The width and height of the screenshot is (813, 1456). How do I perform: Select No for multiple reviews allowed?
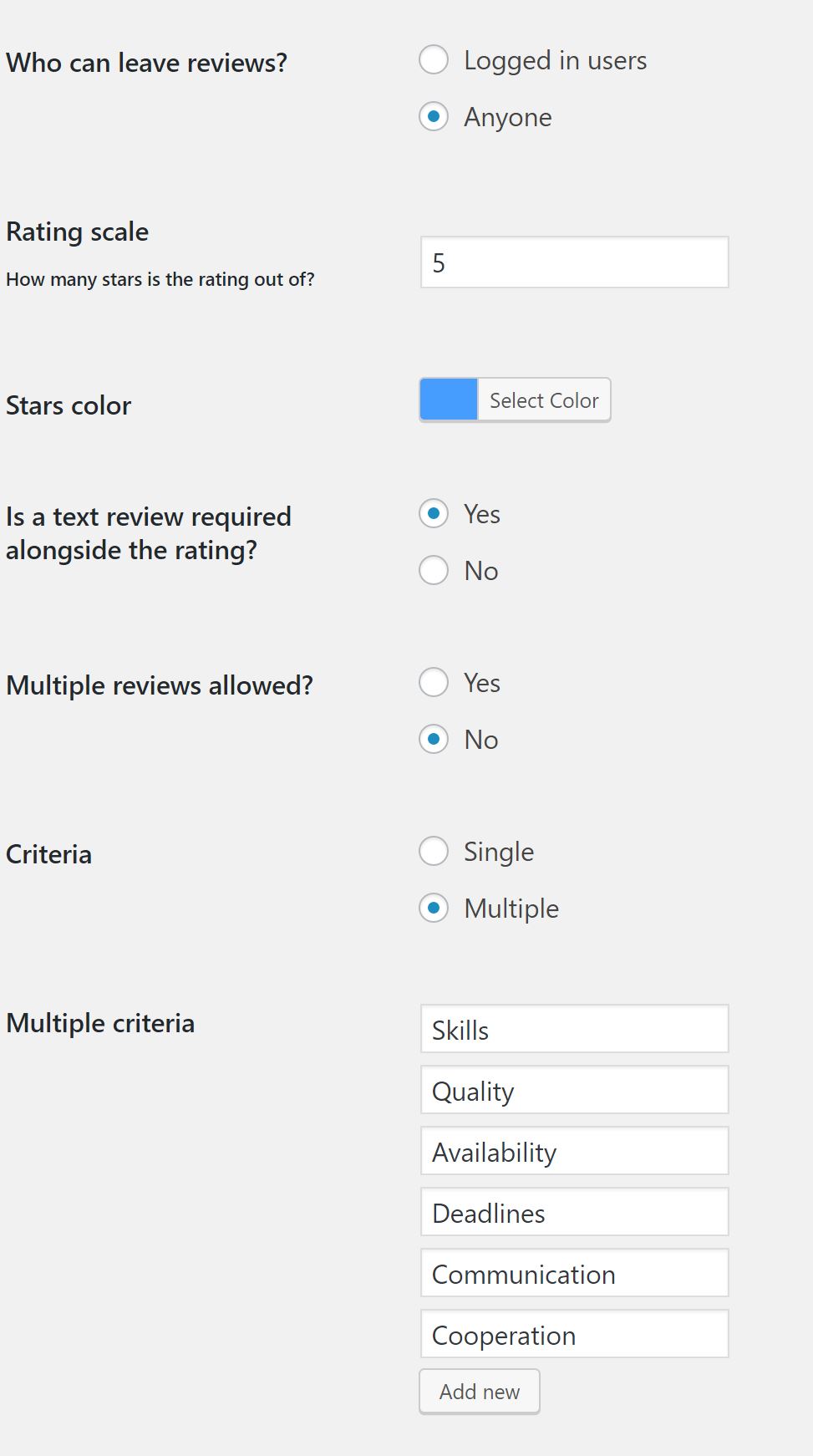click(x=434, y=739)
